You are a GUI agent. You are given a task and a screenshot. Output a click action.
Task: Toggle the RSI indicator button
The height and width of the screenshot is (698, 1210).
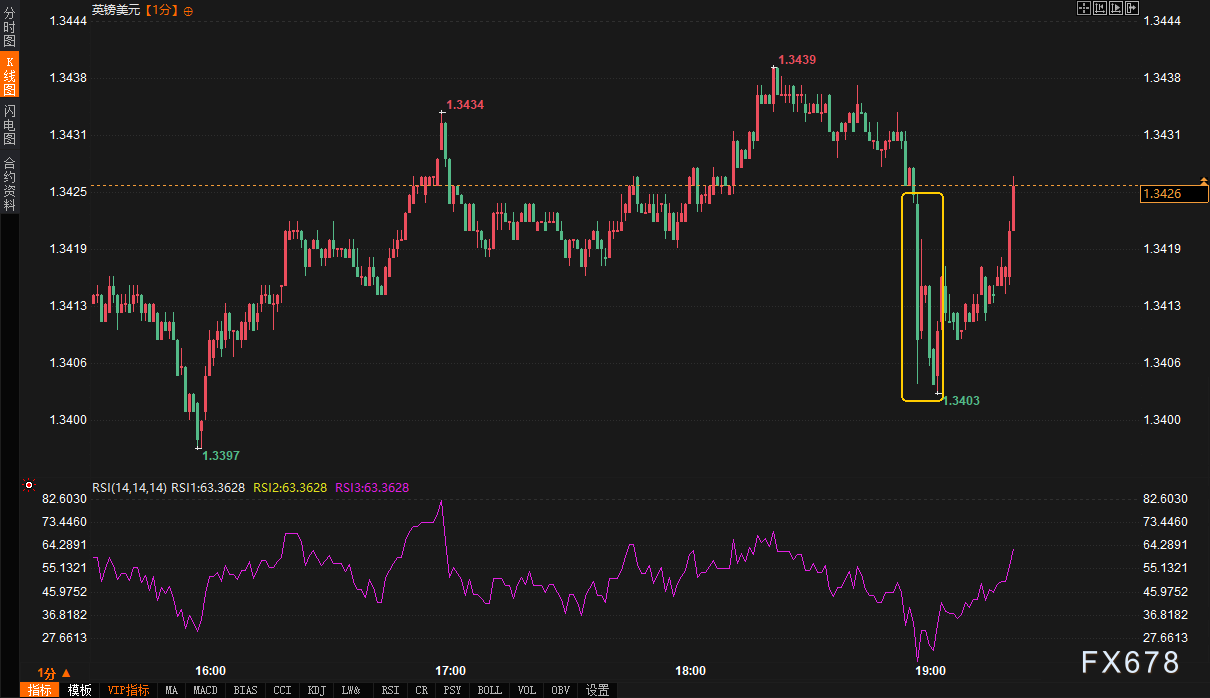(x=390, y=690)
